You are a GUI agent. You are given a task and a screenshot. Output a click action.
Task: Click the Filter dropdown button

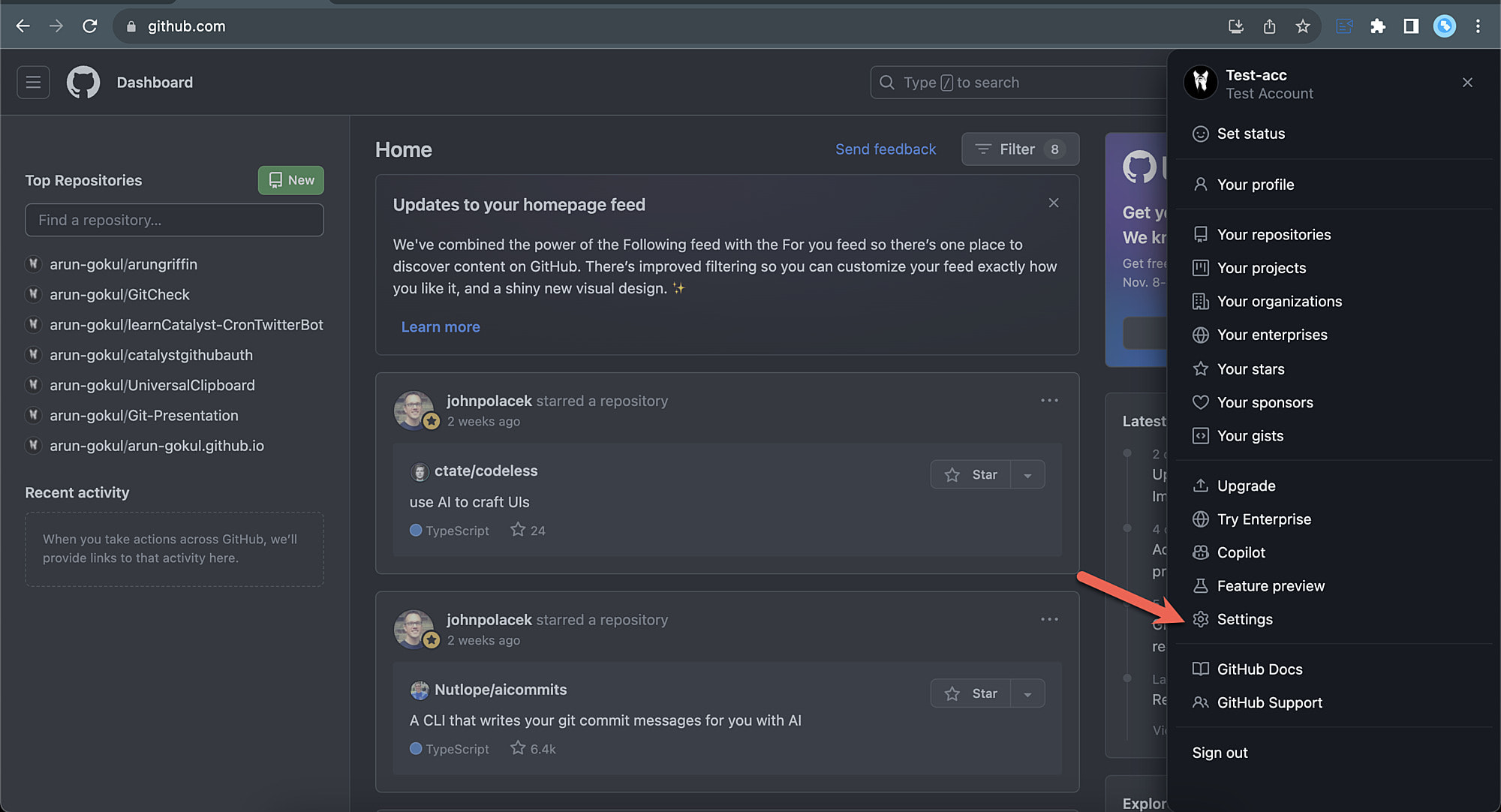coord(1018,148)
